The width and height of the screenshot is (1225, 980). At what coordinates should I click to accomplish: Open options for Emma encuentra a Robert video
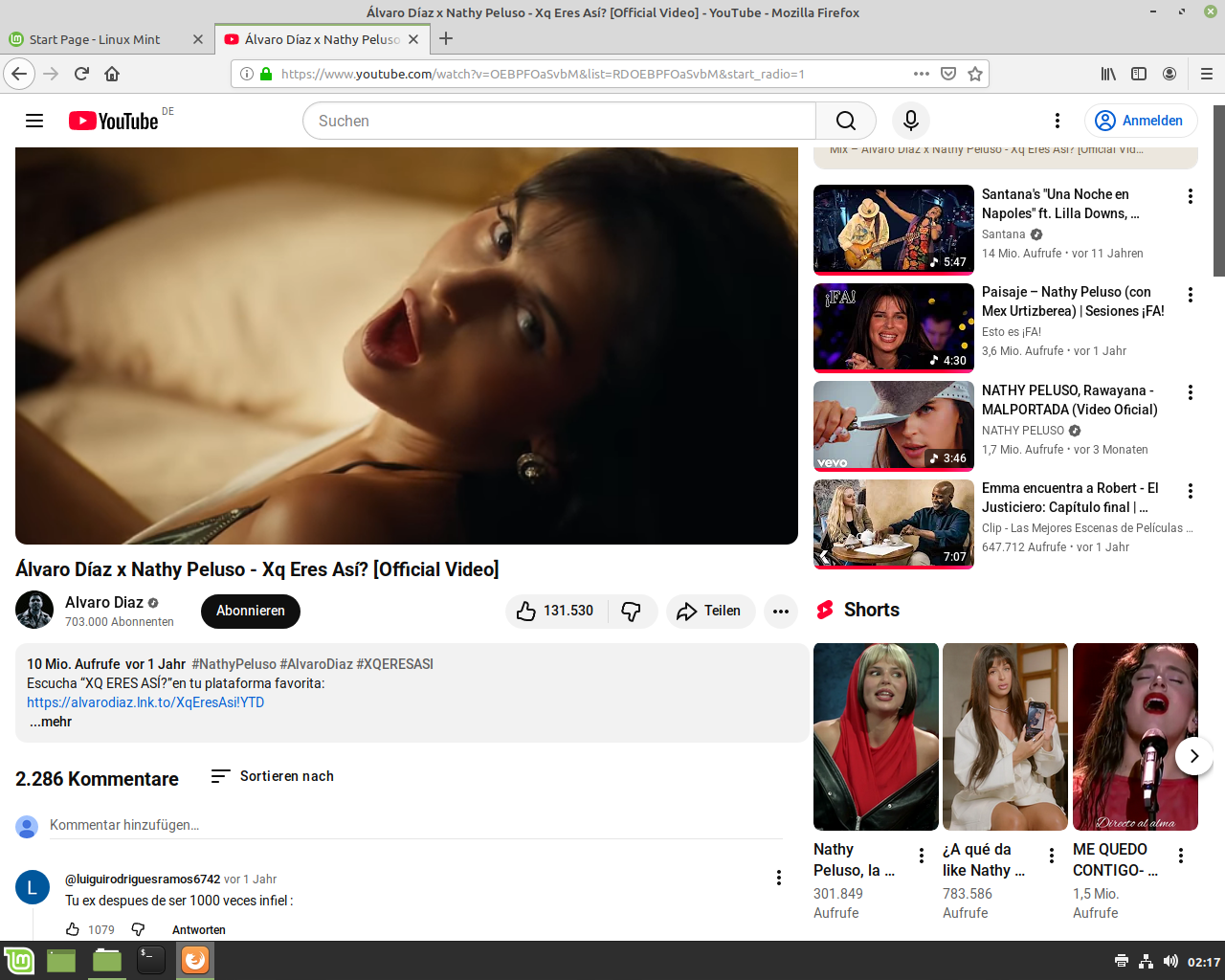click(x=1191, y=491)
